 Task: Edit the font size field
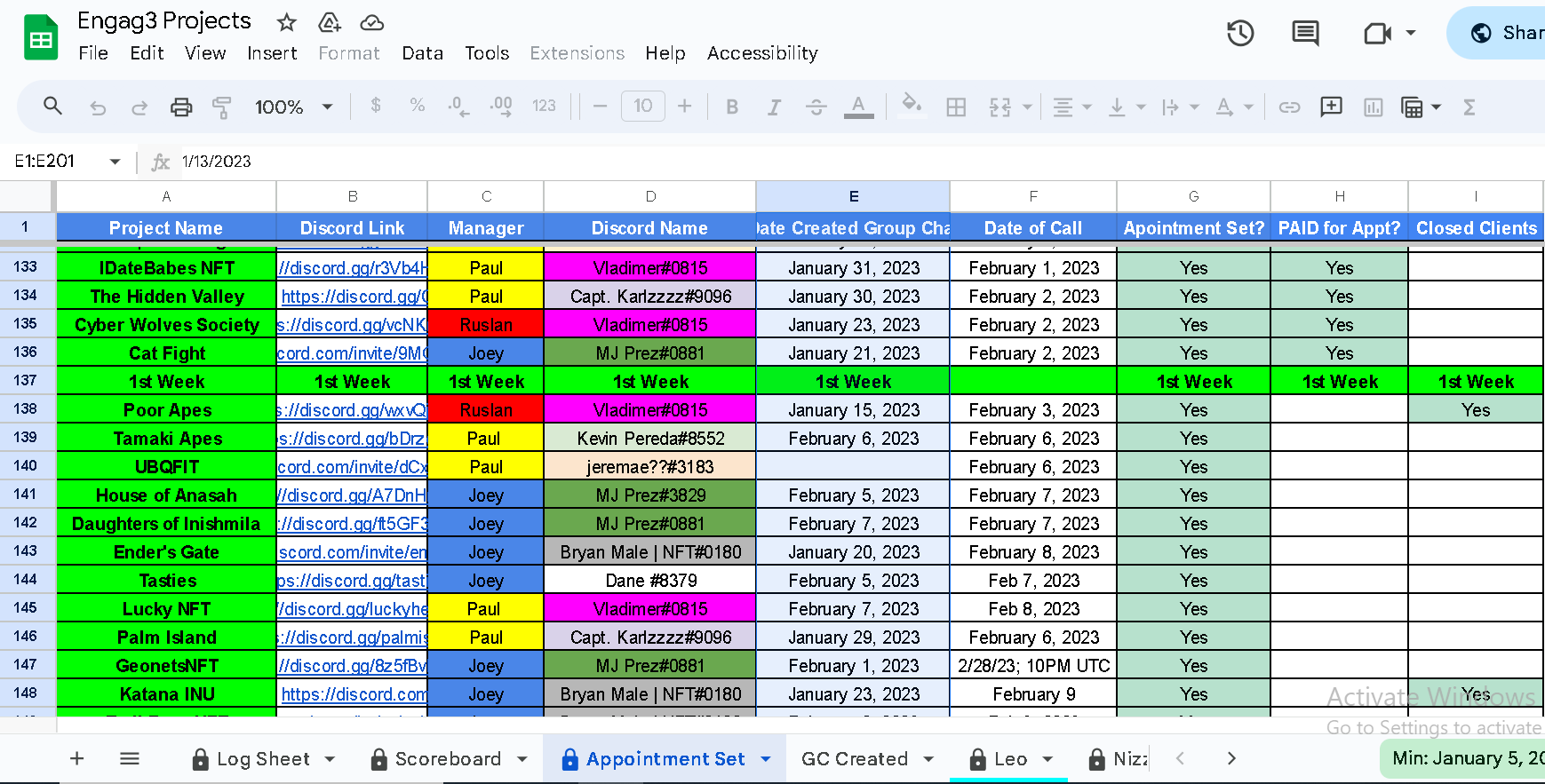[643, 107]
